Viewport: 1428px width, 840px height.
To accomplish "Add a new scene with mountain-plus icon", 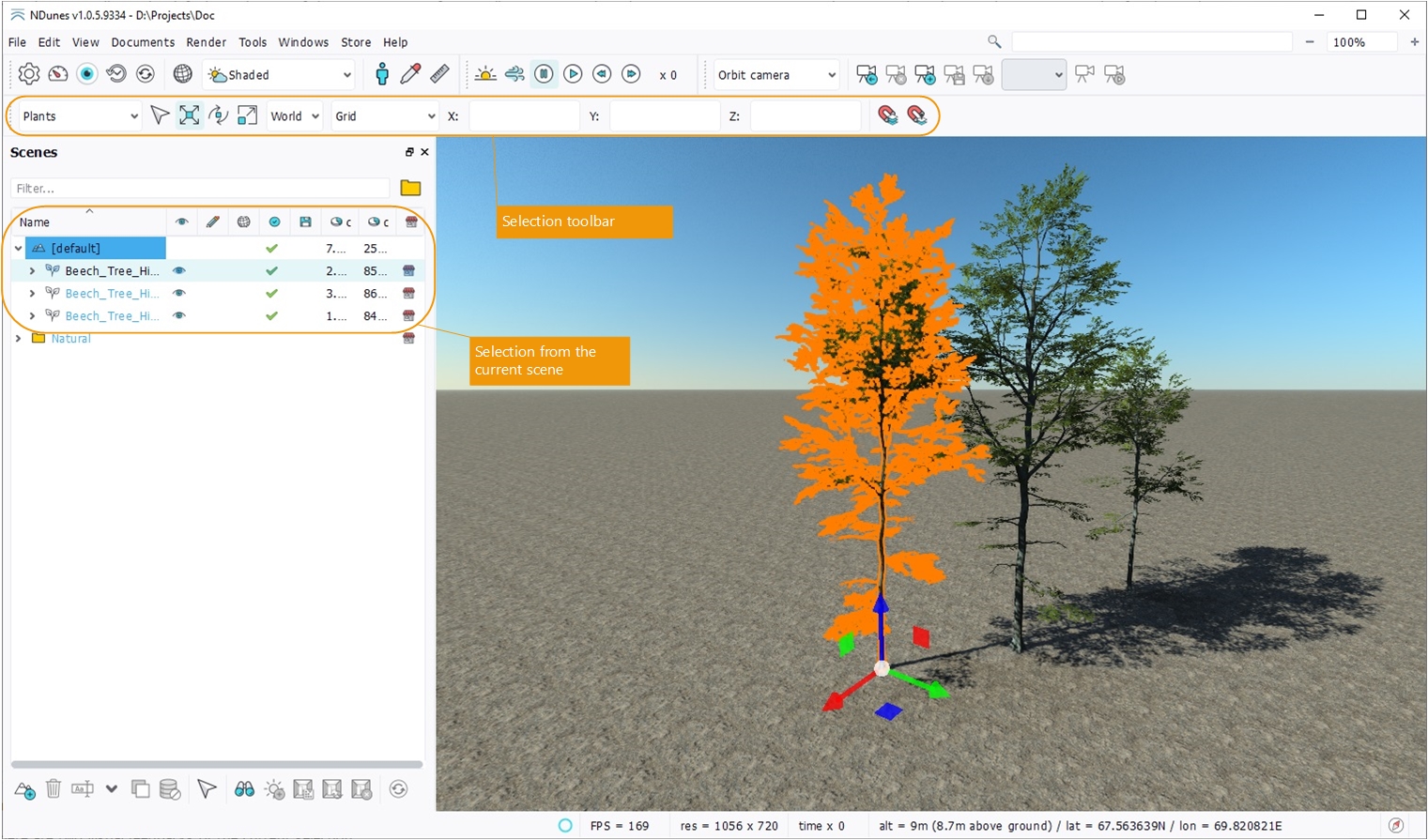I will tap(25, 789).
